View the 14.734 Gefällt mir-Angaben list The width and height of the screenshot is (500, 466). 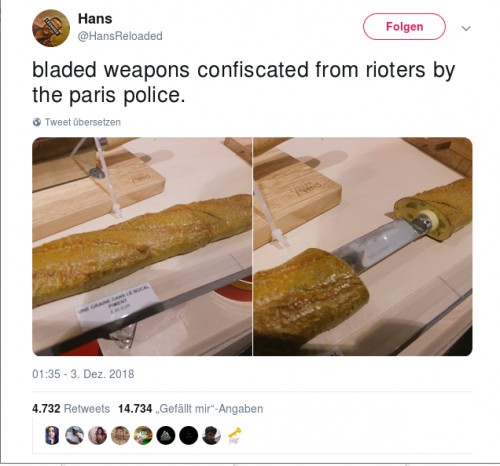191,409
